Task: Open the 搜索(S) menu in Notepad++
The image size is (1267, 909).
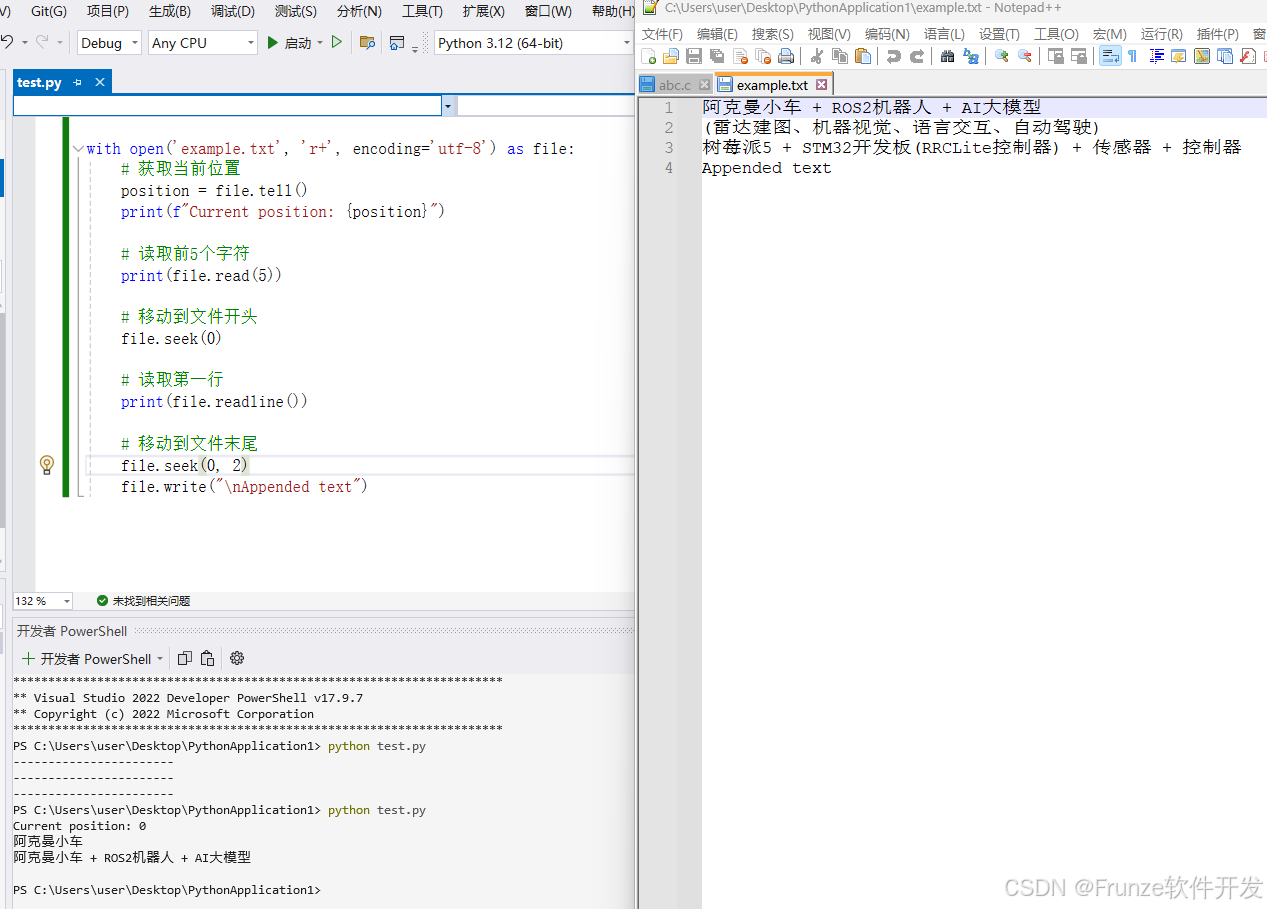Action: click(x=773, y=34)
